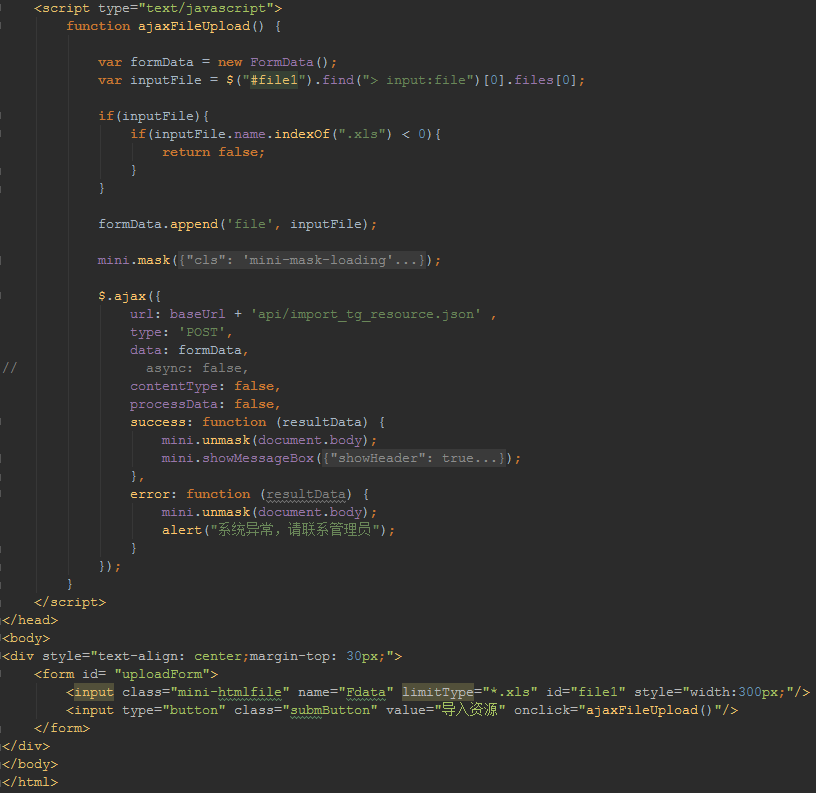The image size is (816, 793).
Task: Click the "导入资源" button value
Action: pos(469,710)
